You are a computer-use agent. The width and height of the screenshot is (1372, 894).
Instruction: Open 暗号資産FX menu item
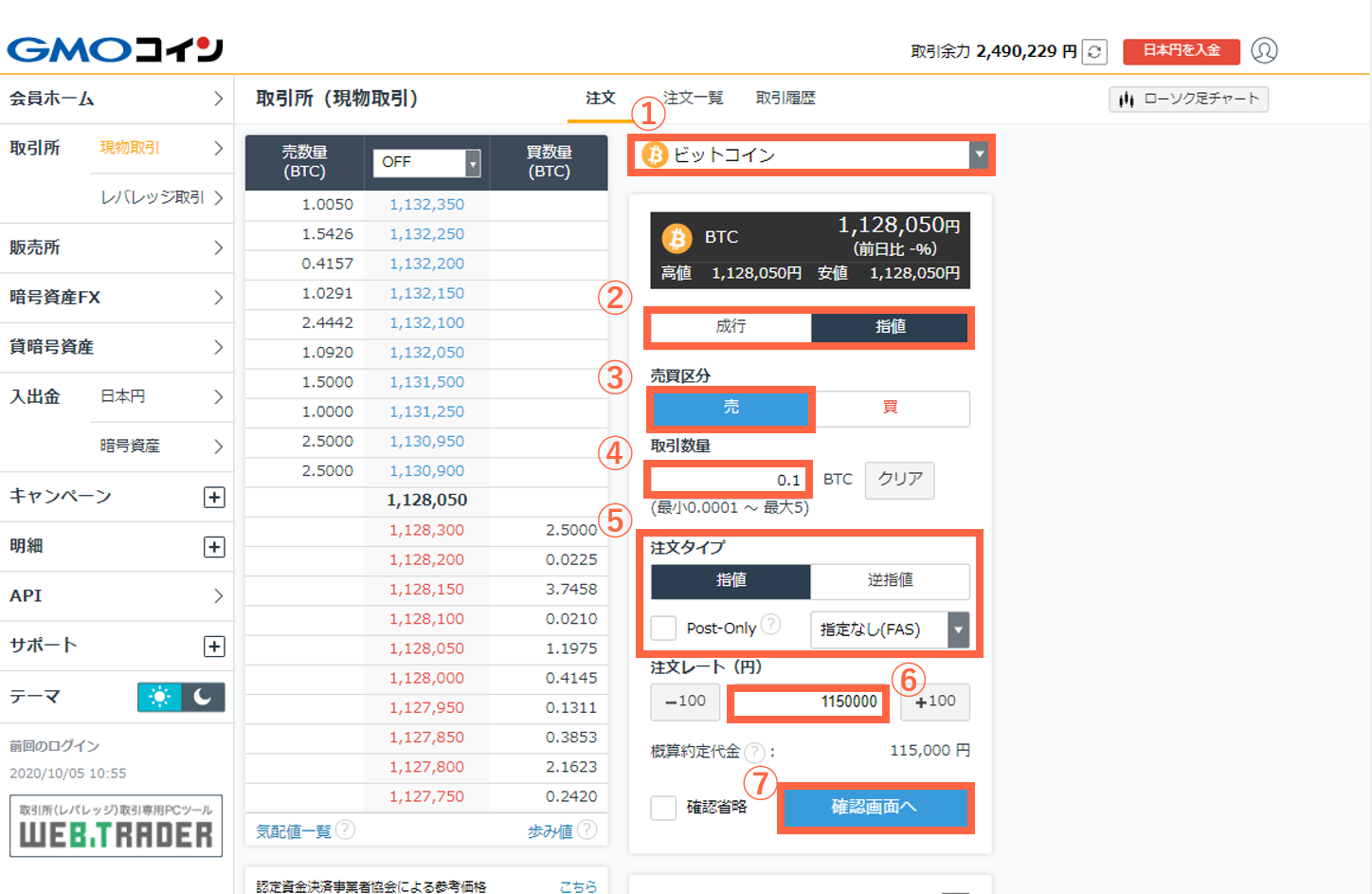116,297
